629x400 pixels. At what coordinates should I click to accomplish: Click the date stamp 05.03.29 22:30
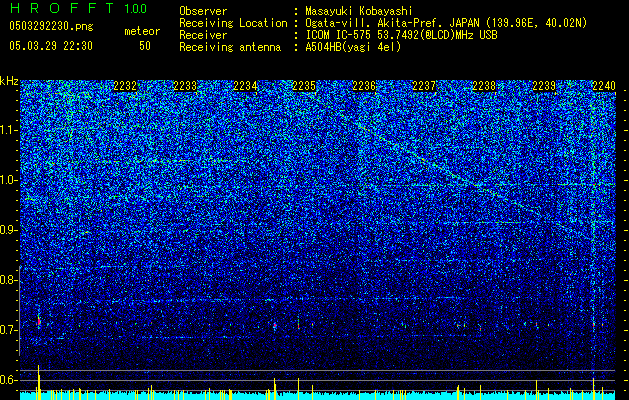click(x=51, y=46)
